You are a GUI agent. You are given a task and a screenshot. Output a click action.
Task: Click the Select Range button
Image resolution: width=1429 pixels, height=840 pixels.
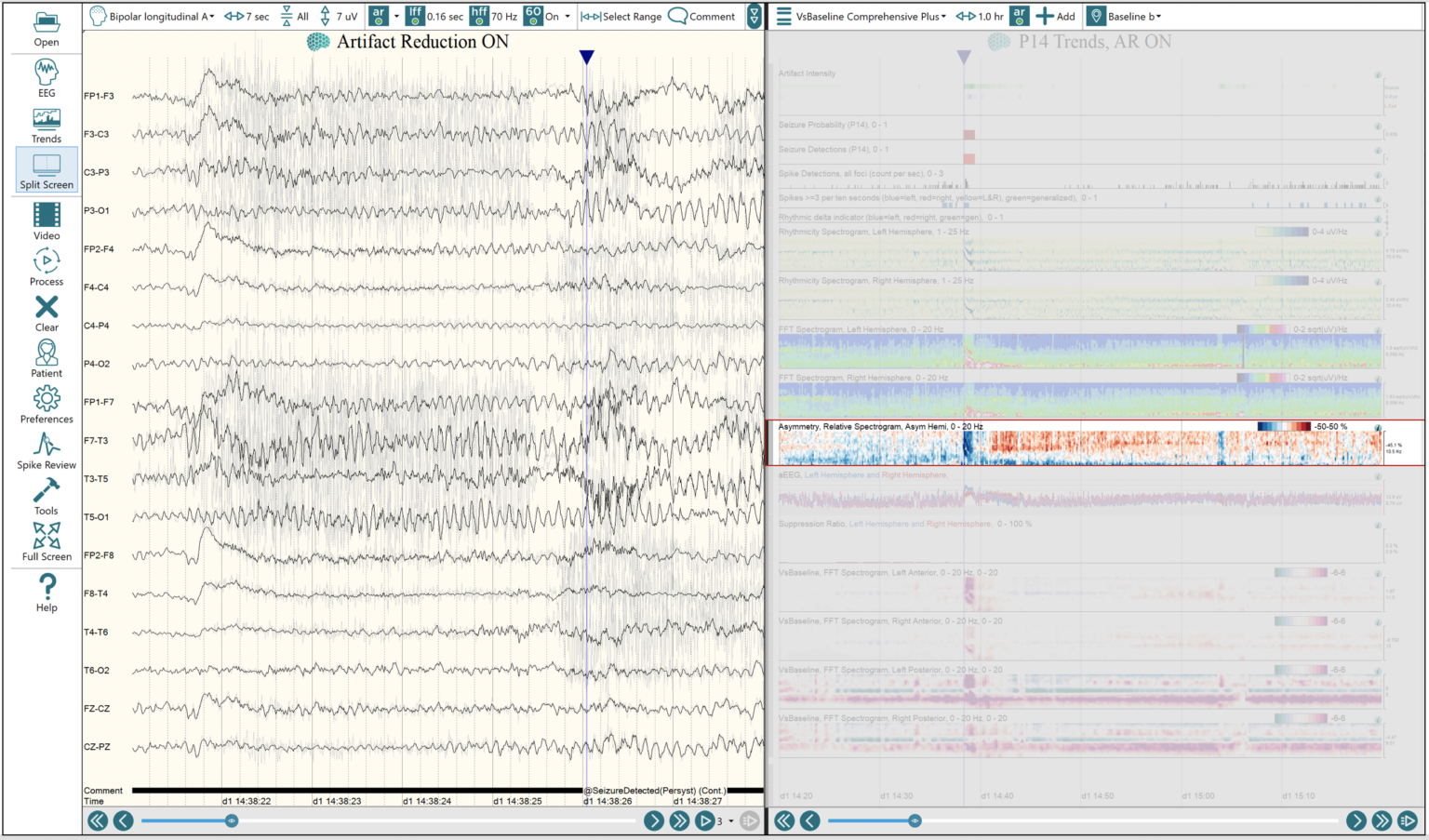621,16
